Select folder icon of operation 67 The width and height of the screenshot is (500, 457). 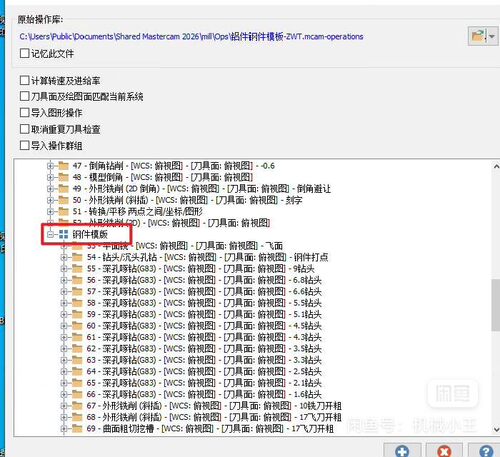[x=77, y=405]
